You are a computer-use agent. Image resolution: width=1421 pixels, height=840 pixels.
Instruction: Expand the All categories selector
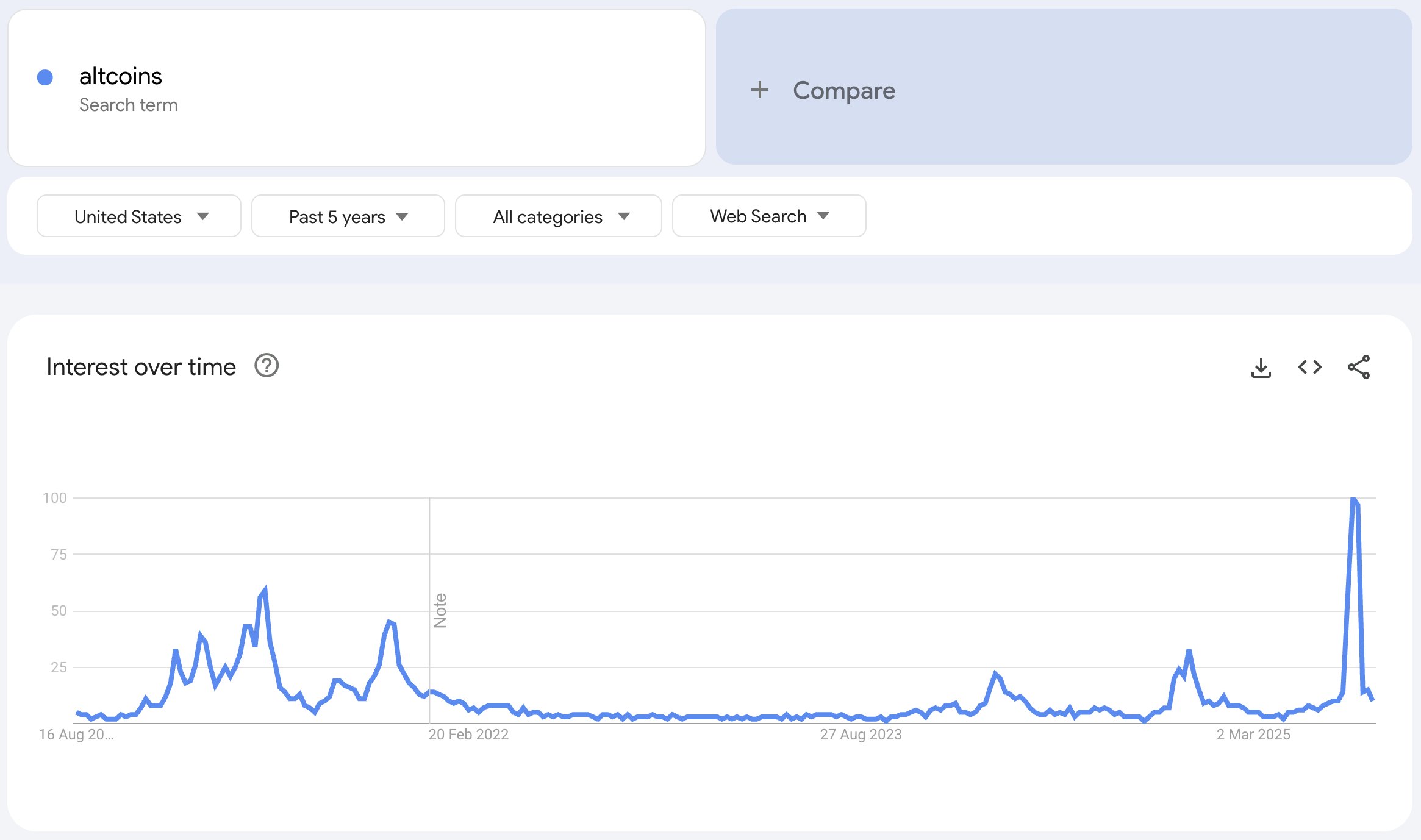click(x=558, y=216)
